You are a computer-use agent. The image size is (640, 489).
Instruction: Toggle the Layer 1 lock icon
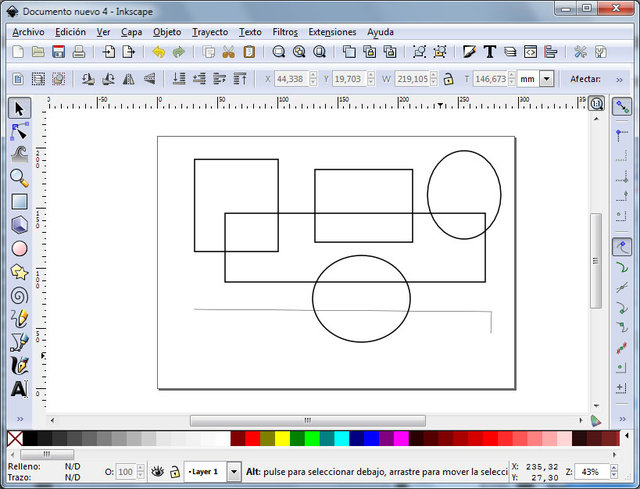174,471
